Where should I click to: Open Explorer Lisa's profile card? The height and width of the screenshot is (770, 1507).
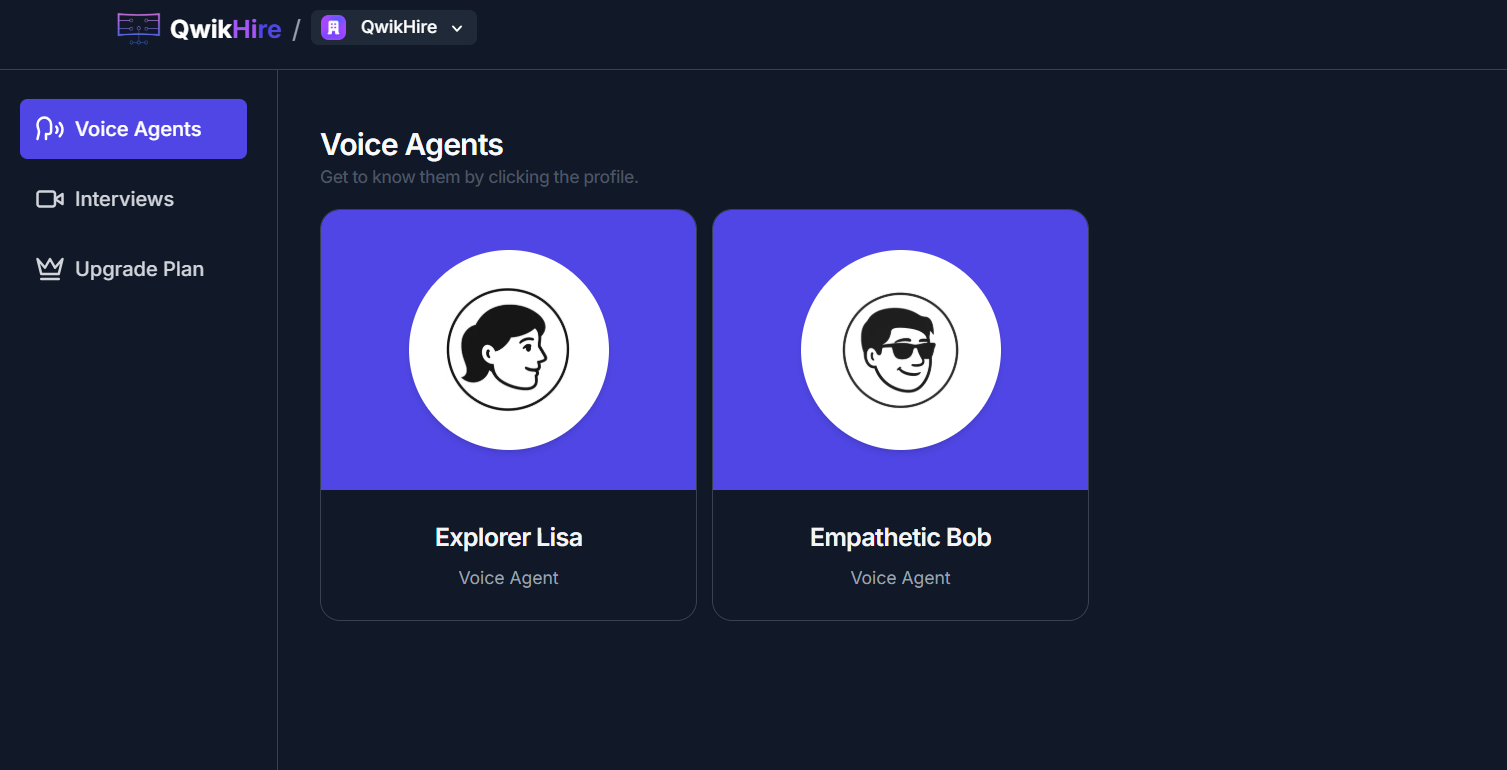(x=508, y=413)
